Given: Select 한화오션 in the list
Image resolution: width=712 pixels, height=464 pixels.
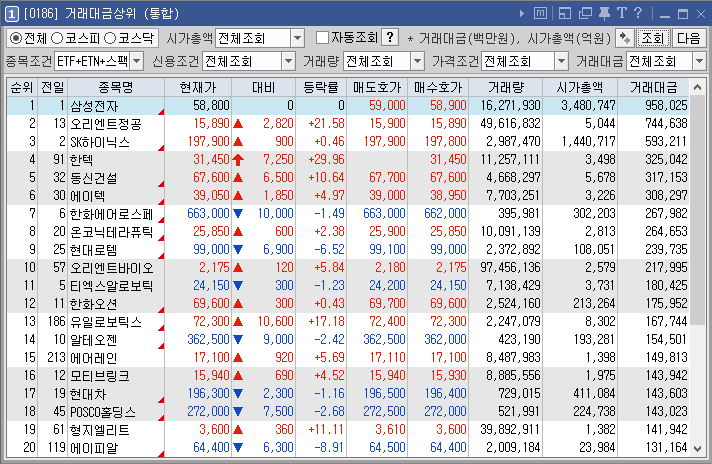Looking at the screenshot, I should [94, 304].
